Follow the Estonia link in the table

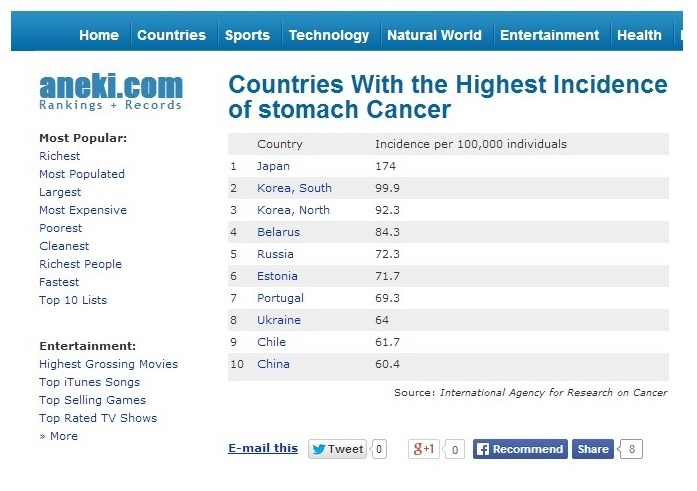[x=277, y=276]
